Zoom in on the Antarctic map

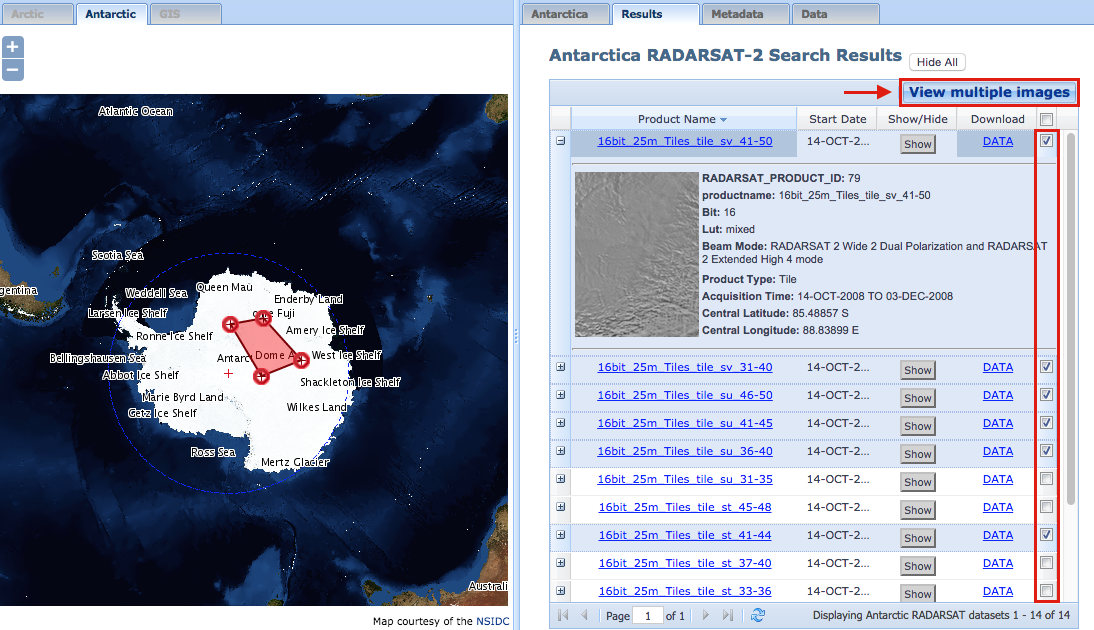click(x=12, y=46)
